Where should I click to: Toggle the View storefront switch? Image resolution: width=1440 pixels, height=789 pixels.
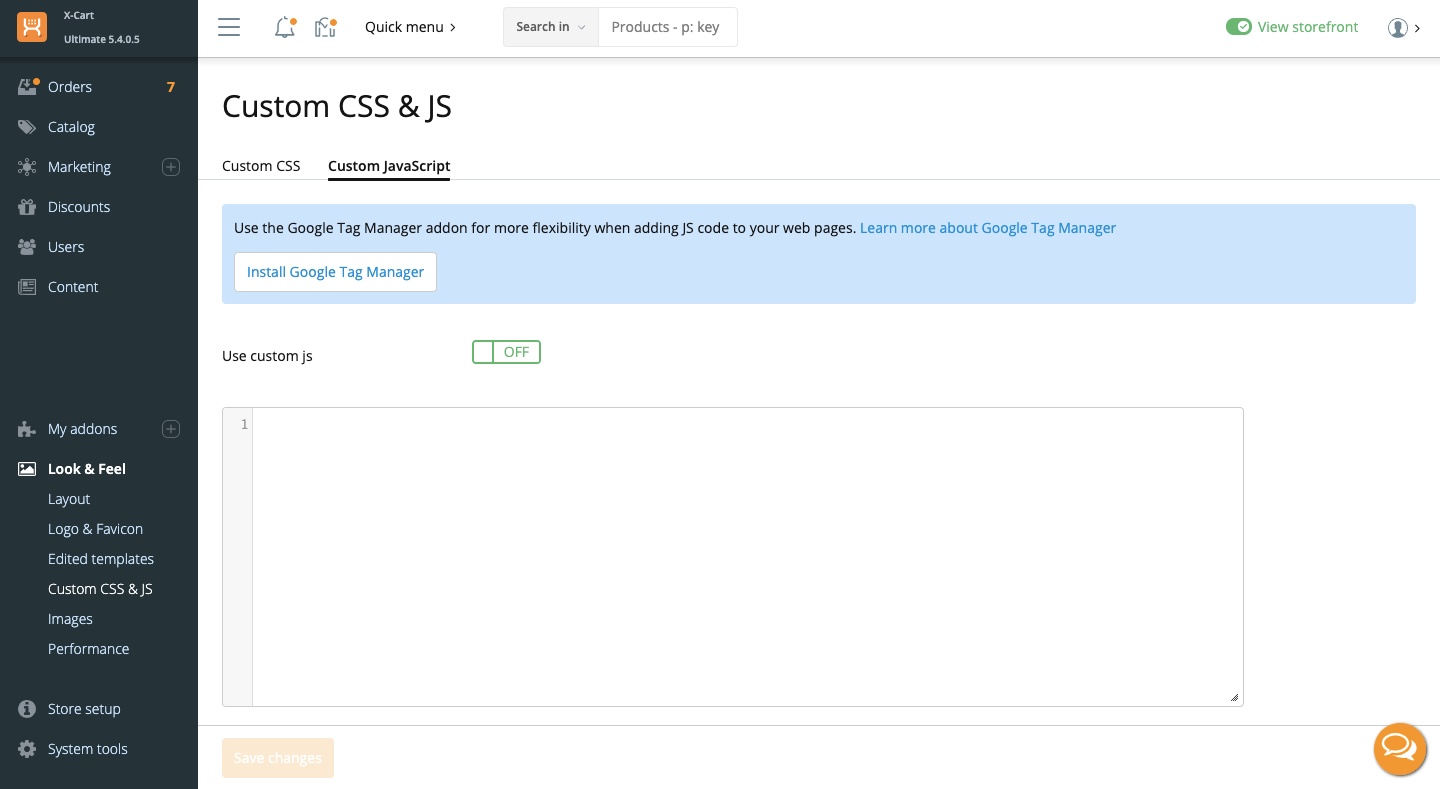[x=1238, y=27]
